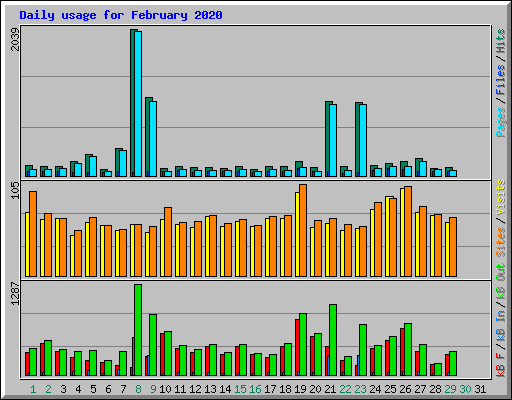Select day 29 on the x-axis
The image size is (512, 400).
coord(450,389)
